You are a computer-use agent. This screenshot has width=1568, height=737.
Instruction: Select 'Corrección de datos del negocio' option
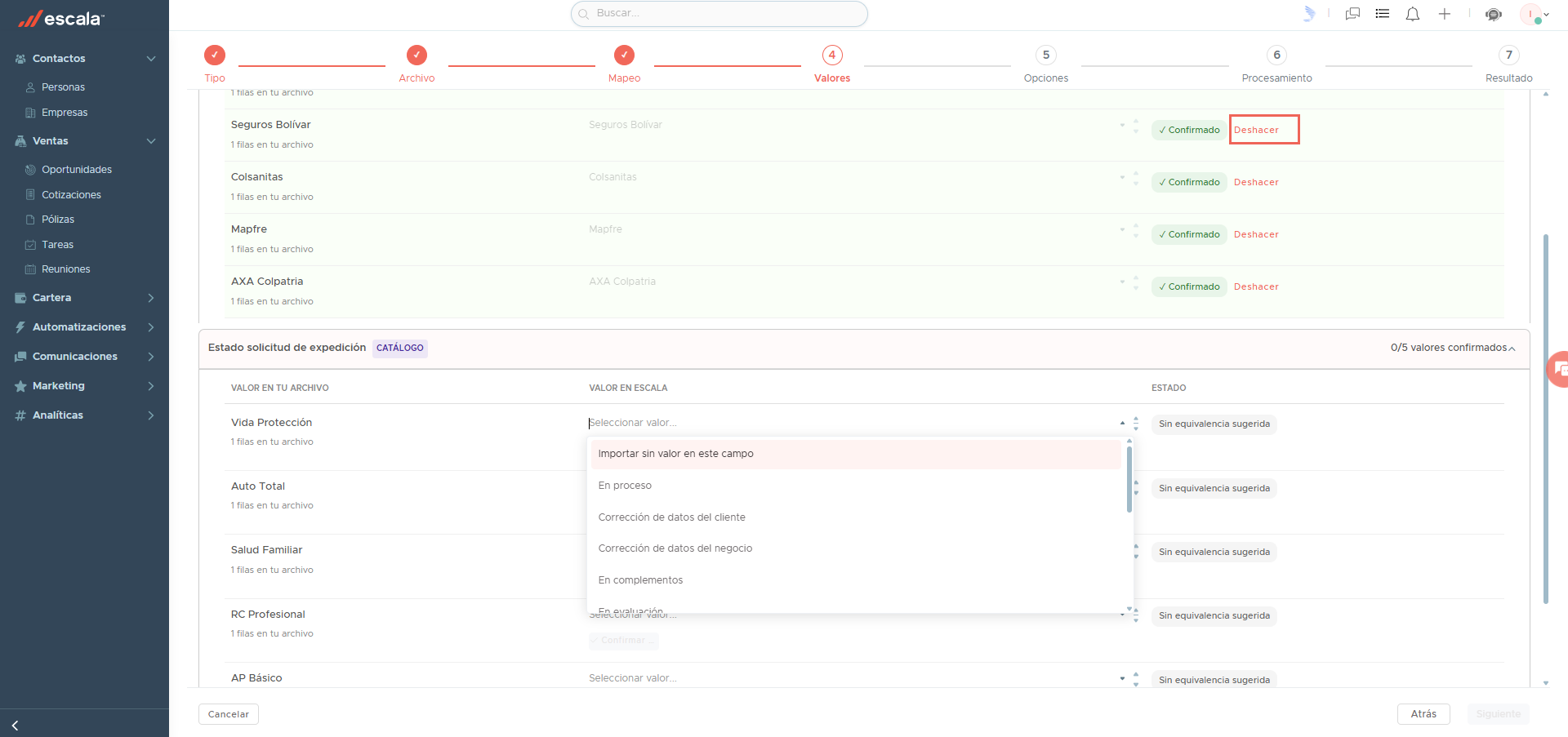[856, 548]
